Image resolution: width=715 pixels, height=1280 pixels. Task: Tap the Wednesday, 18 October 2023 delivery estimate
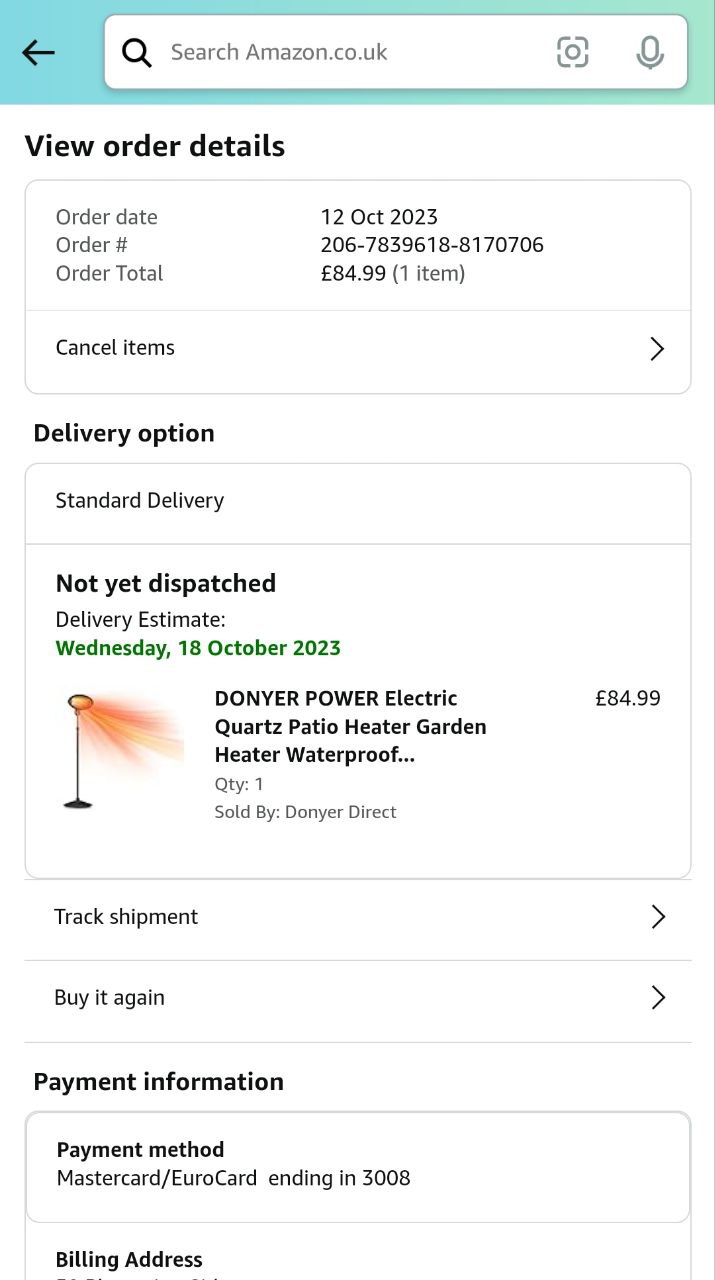click(x=198, y=648)
